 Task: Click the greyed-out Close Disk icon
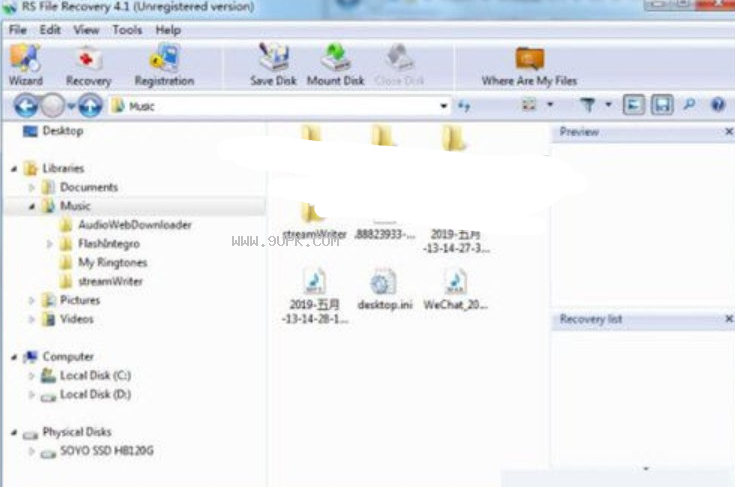399,65
